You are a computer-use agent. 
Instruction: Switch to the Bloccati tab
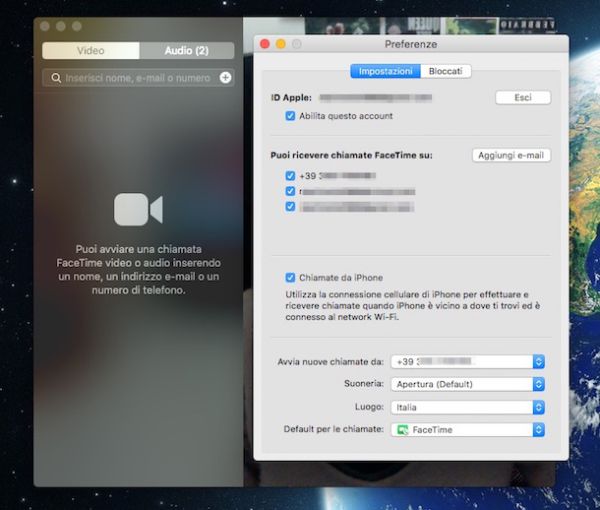pos(446,71)
